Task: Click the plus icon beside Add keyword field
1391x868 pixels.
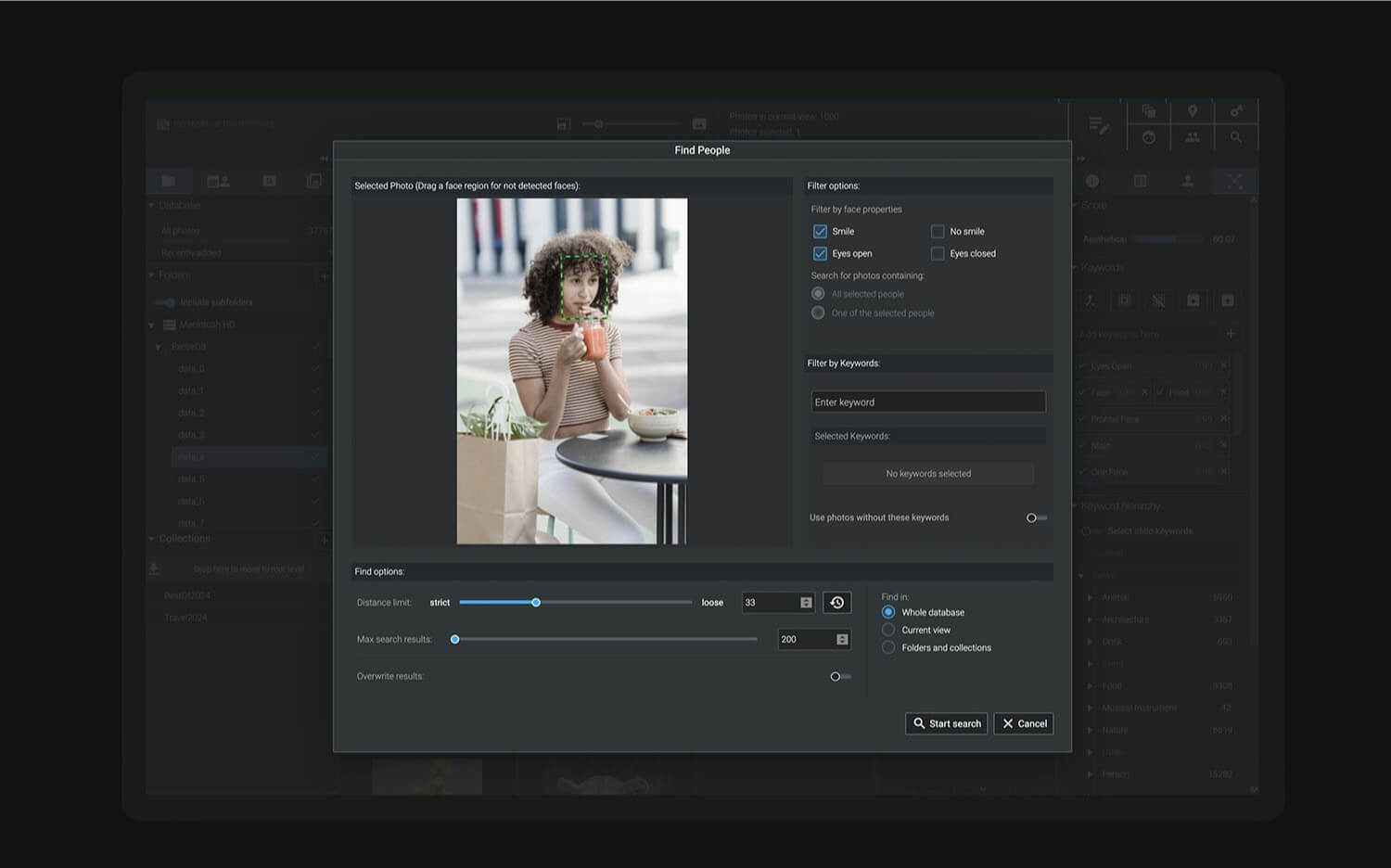Action: [x=1231, y=333]
